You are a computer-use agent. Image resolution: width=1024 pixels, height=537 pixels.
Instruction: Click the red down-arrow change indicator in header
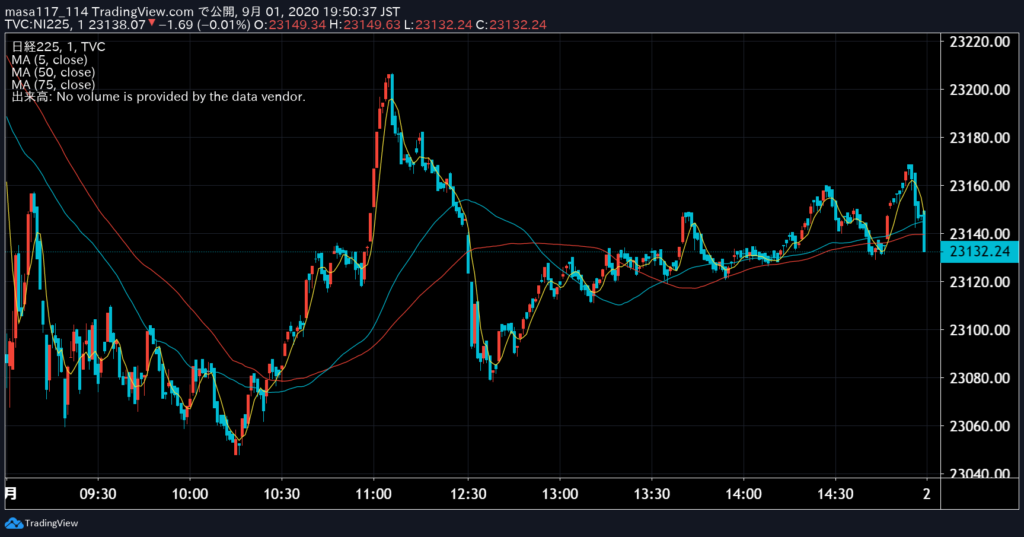(x=152, y=24)
